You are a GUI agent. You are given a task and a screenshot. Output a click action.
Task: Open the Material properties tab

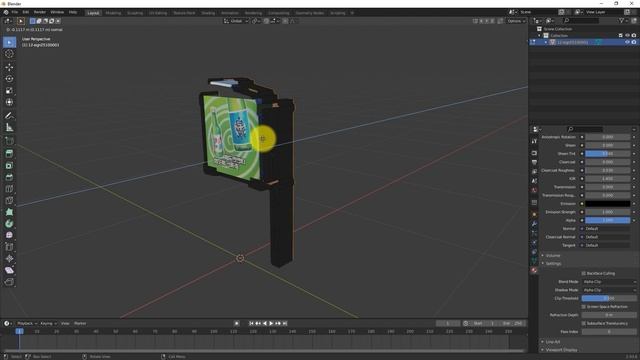534,270
